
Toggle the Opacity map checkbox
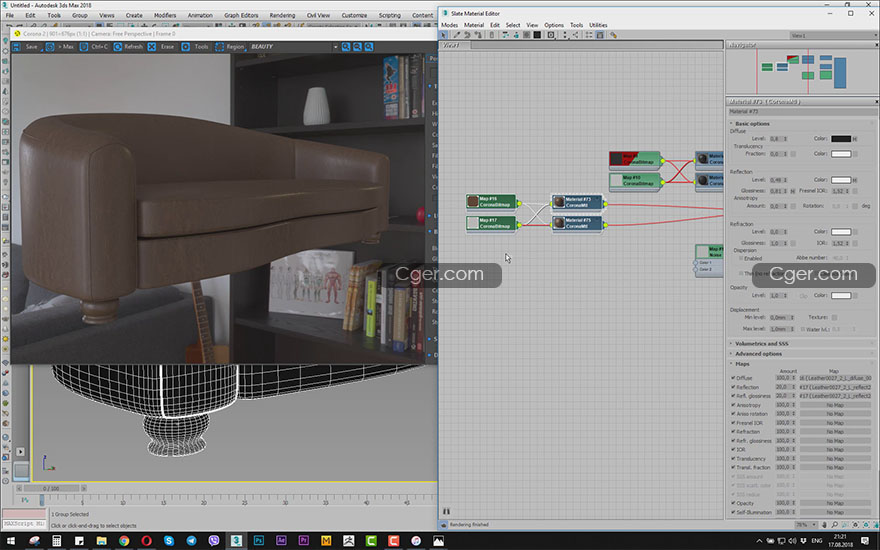click(x=733, y=503)
